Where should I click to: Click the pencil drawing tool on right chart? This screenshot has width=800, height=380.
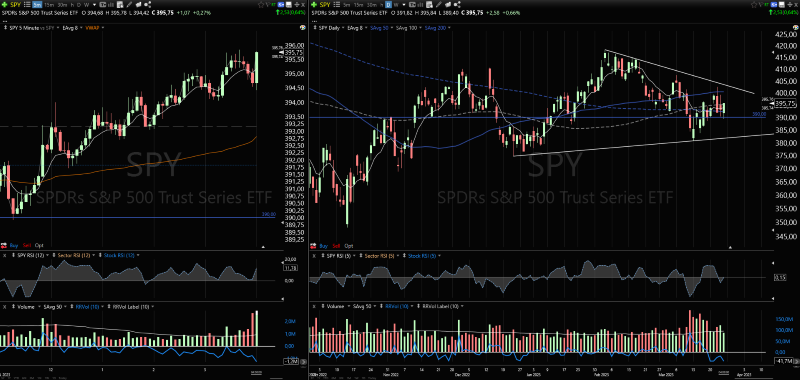(x=439, y=5)
